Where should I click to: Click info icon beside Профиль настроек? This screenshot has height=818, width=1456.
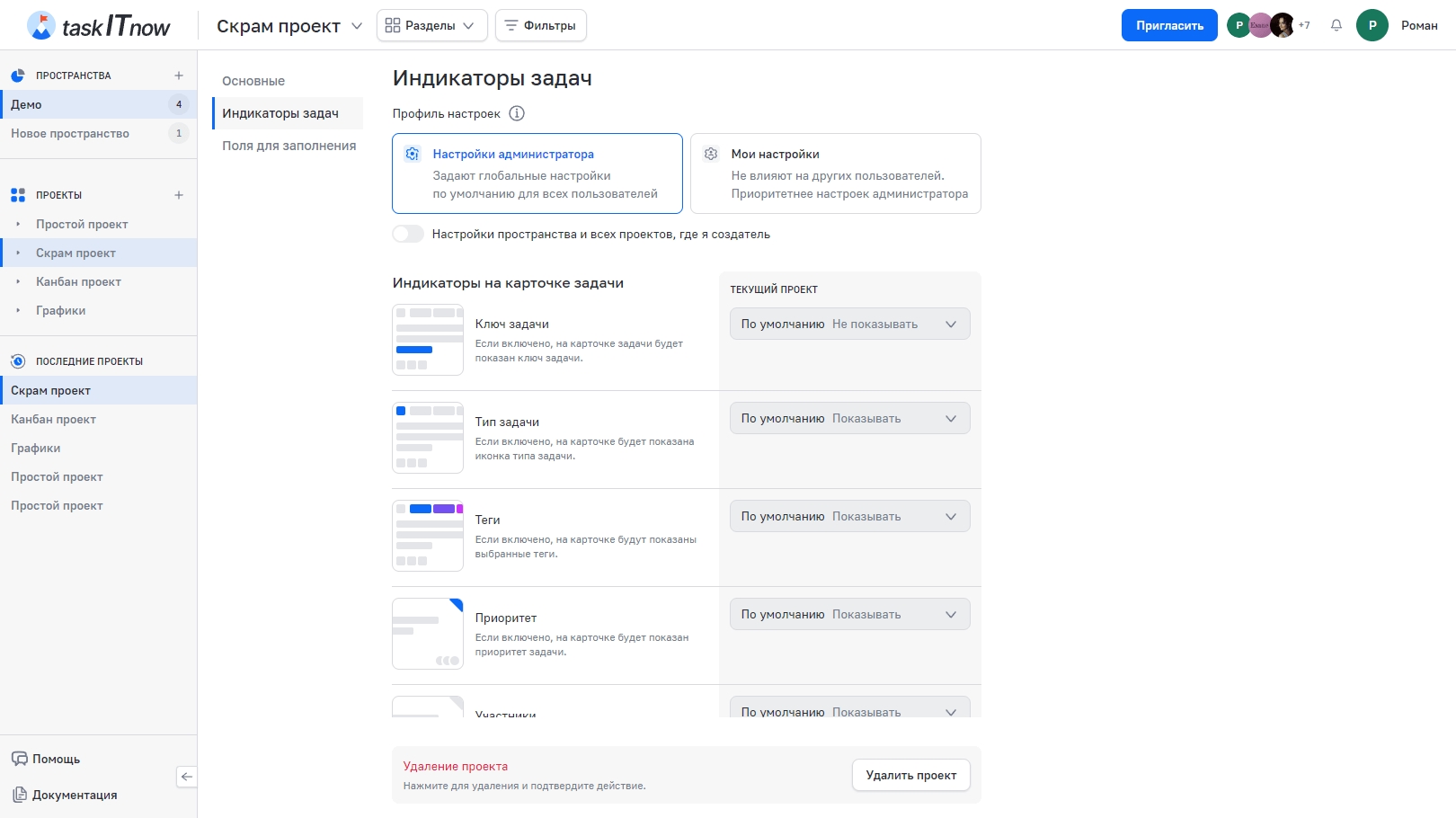coord(517,113)
